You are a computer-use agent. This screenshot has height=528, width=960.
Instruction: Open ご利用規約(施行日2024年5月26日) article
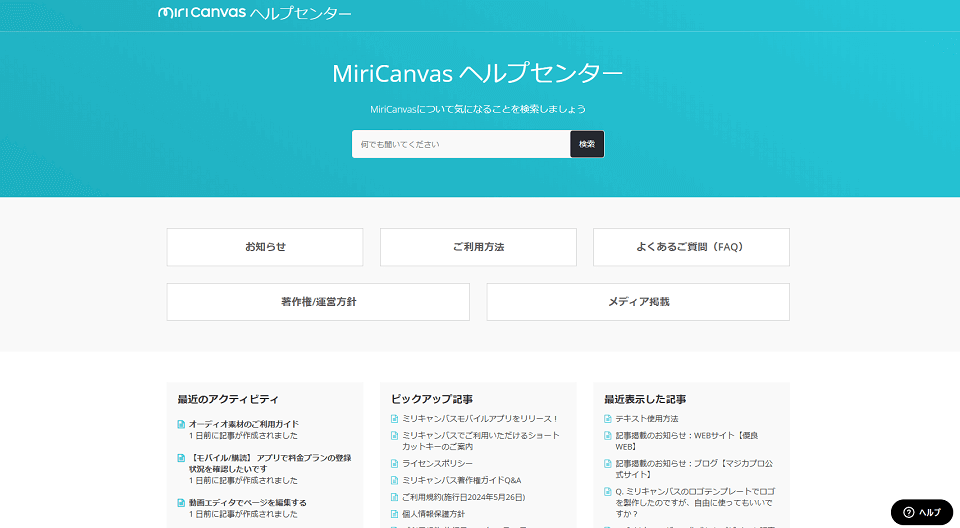[x=463, y=497]
